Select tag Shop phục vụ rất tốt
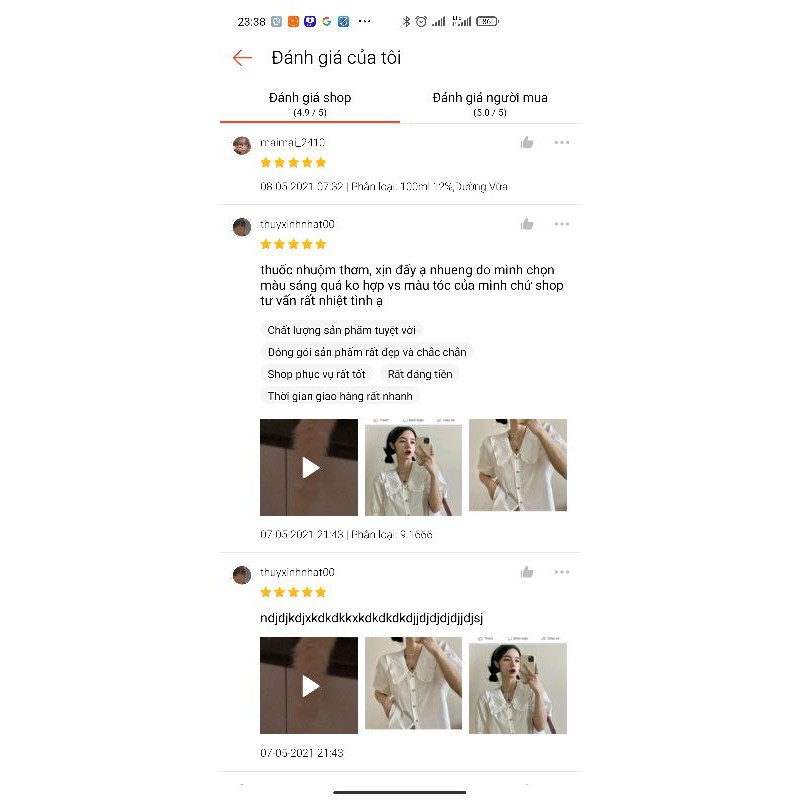800x800 pixels. 316,374
